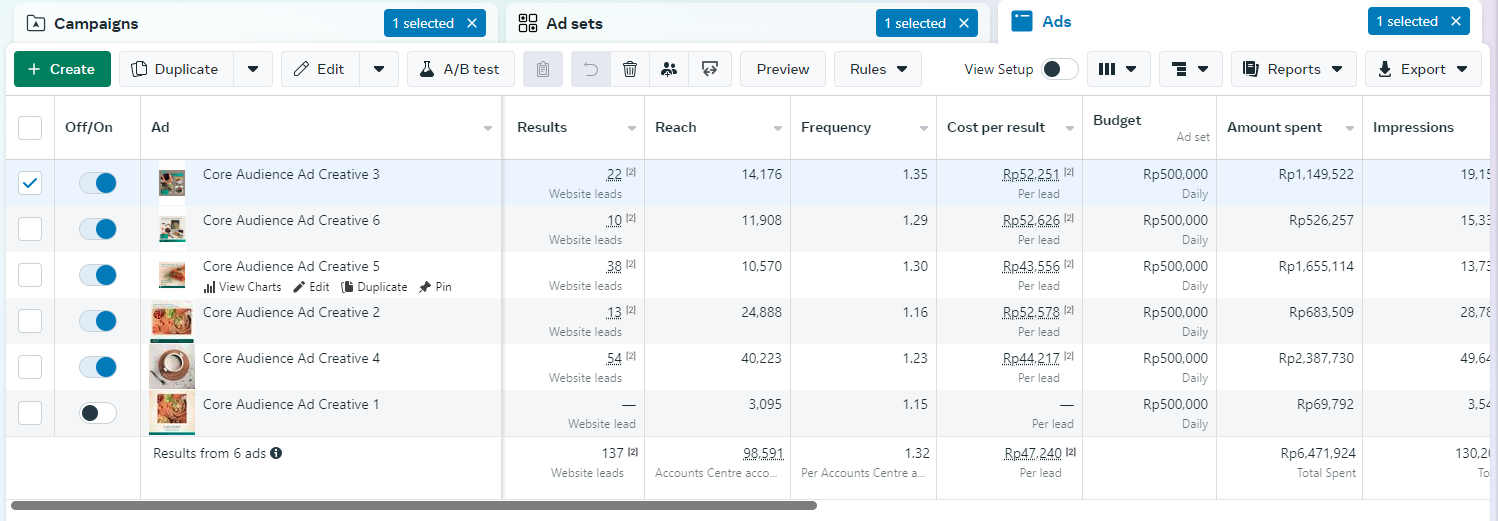The width and height of the screenshot is (1498, 521).
Task: Click the Preview button
Action: (783, 69)
